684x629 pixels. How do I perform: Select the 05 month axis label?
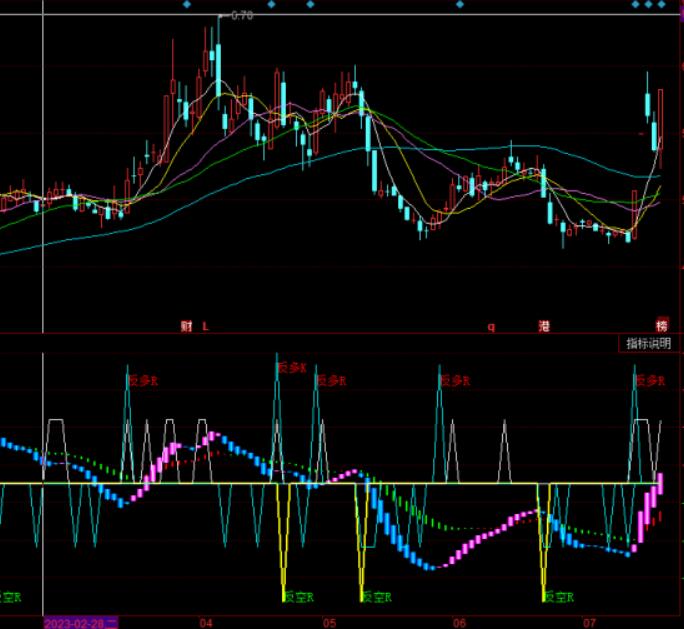pos(330,622)
